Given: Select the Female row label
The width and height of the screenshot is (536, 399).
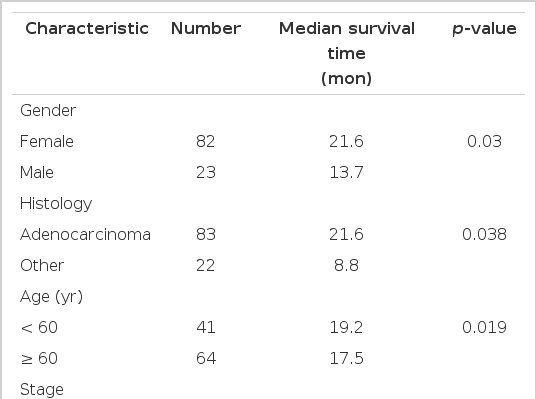Looking at the screenshot, I should click(47, 142).
